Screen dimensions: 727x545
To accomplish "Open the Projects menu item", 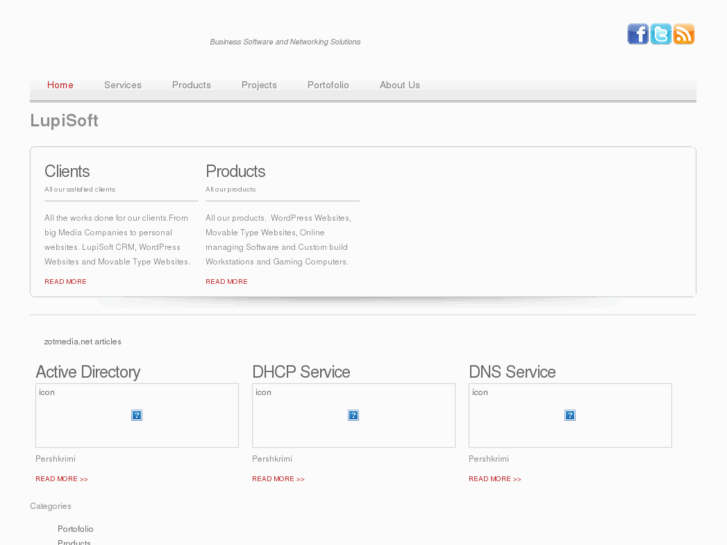I will tap(259, 85).
